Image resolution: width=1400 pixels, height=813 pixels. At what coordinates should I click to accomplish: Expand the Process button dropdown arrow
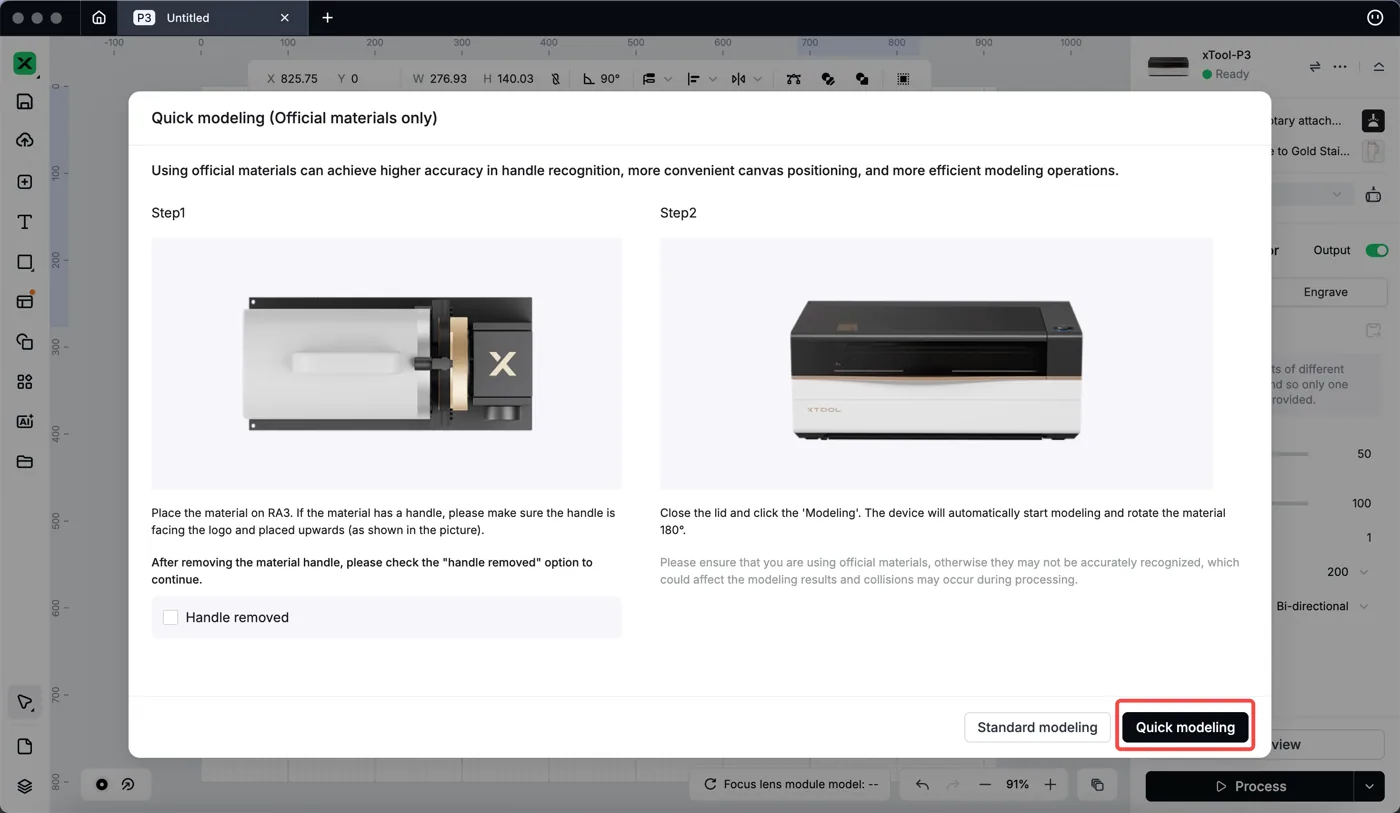(x=1369, y=787)
